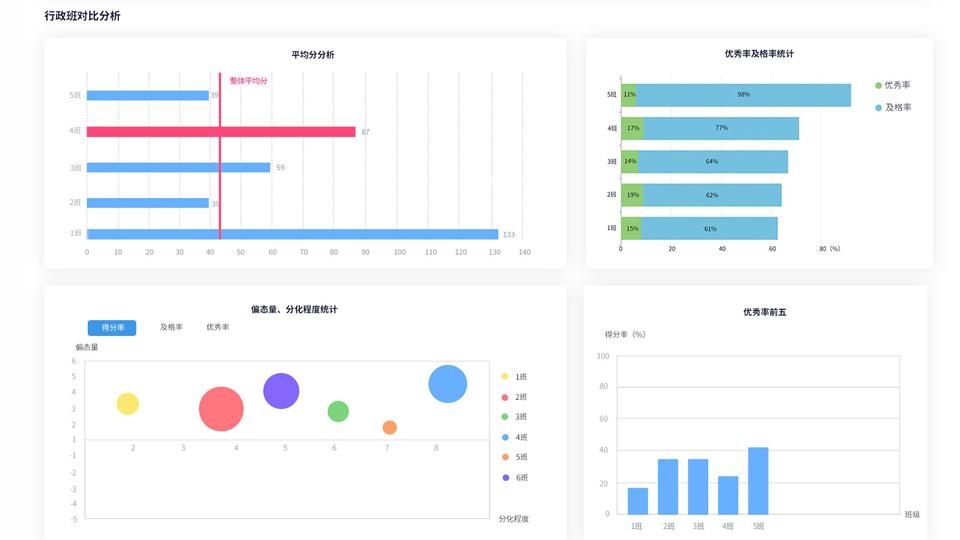Click the 4班 blue legend entry
The image size is (960, 540).
[514, 438]
